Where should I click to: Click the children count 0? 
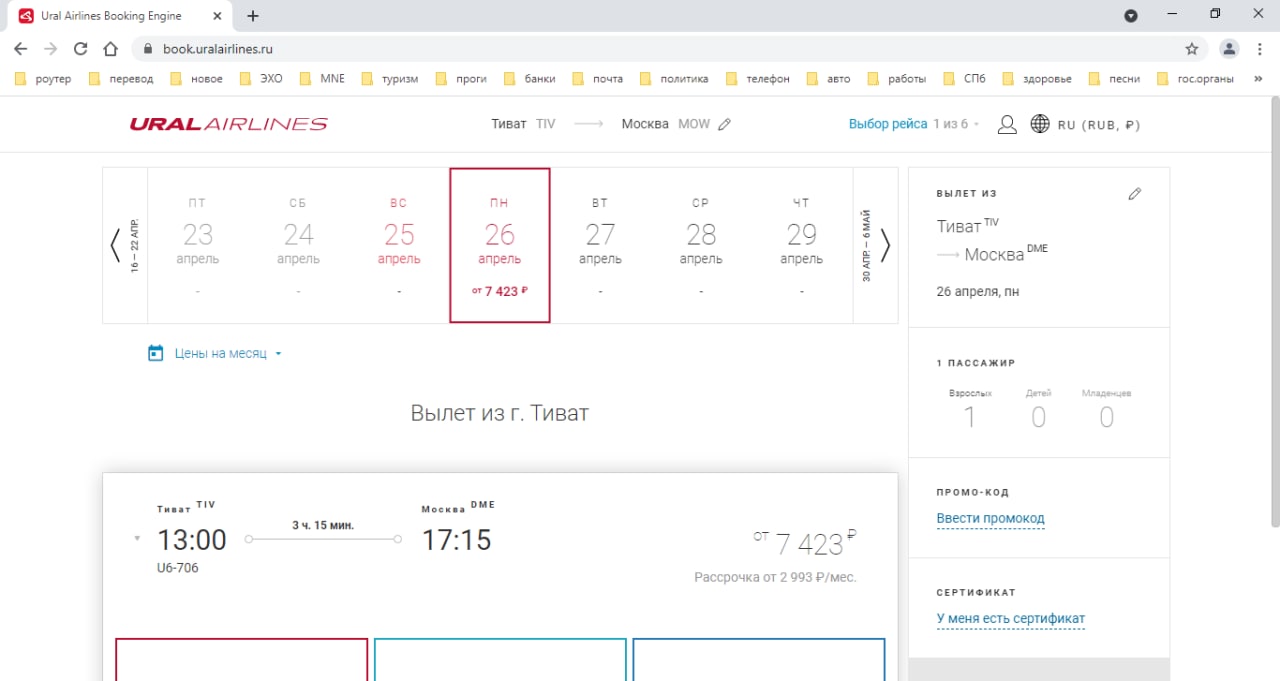click(x=1038, y=417)
